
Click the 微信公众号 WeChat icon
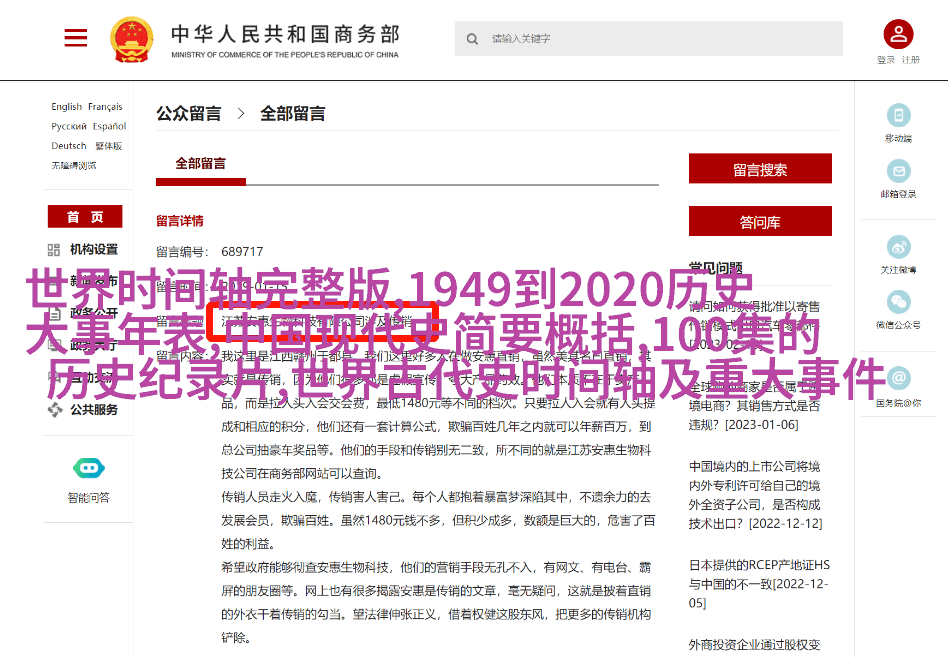pyautogui.click(x=898, y=302)
